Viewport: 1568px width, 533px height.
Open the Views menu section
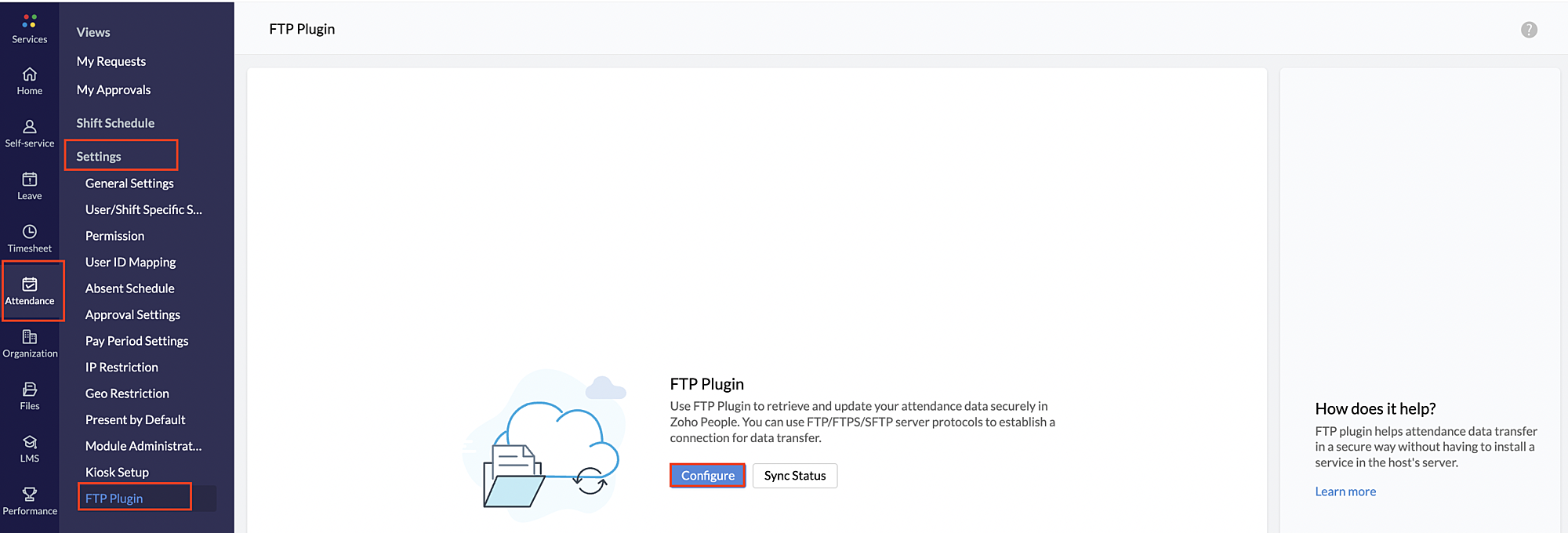tap(93, 32)
